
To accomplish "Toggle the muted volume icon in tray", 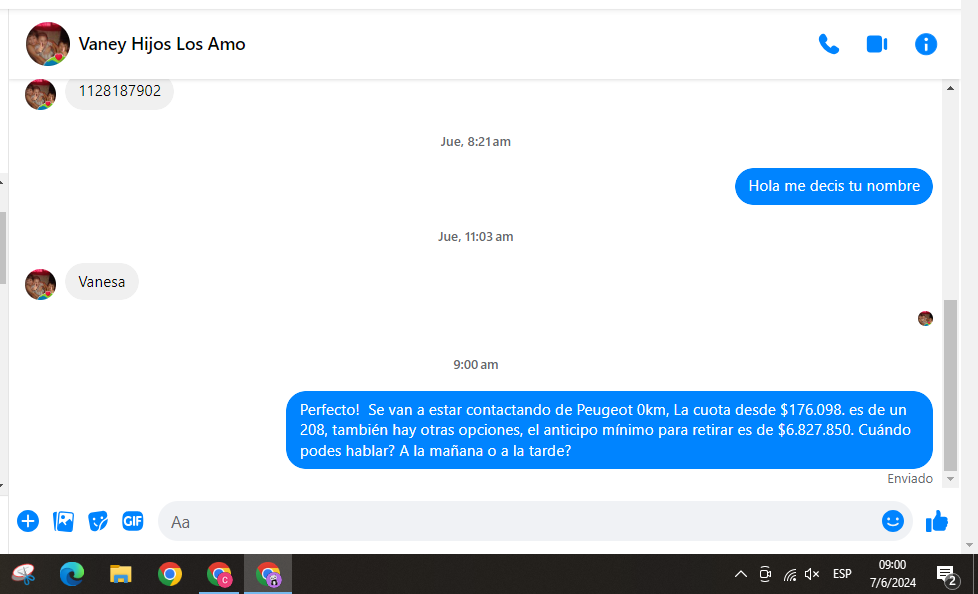I will (812, 574).
